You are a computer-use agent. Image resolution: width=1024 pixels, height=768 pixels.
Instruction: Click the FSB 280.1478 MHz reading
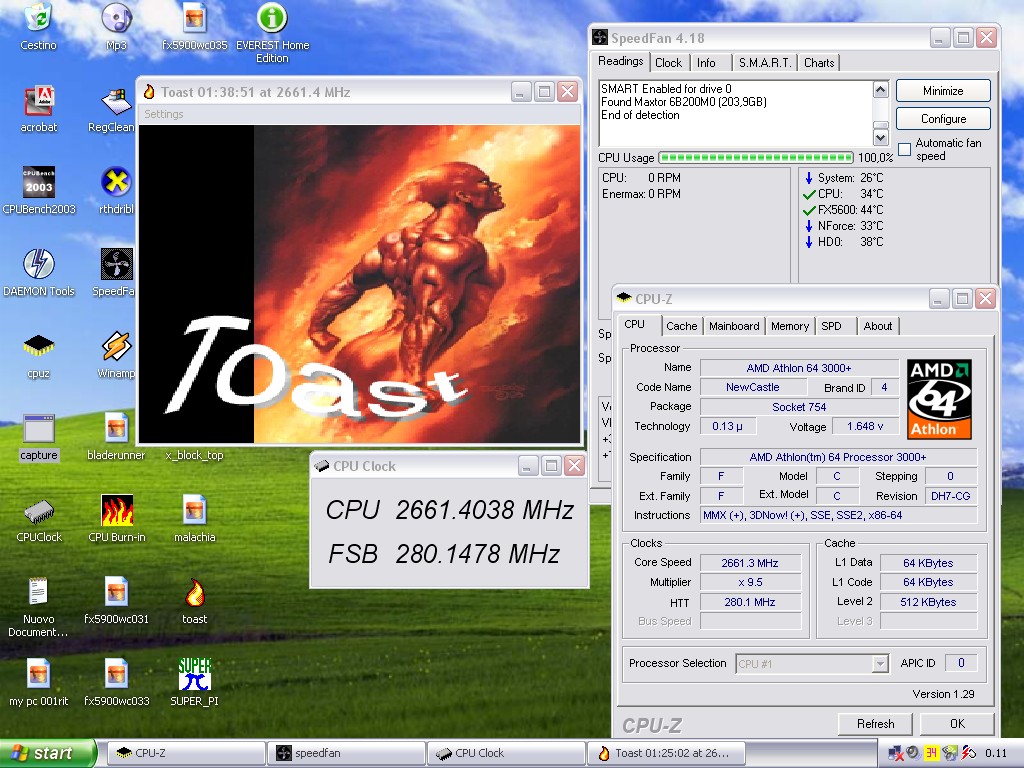coord(443,554)
